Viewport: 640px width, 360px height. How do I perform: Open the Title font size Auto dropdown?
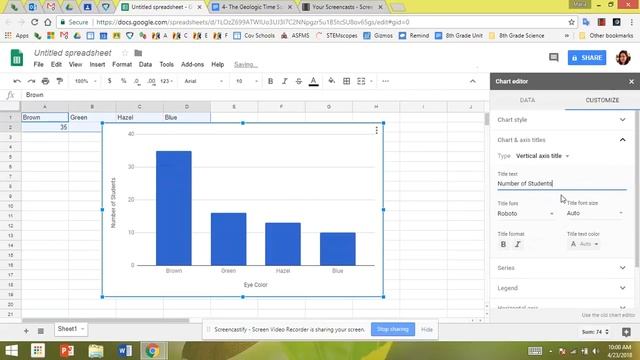[595, 213]
